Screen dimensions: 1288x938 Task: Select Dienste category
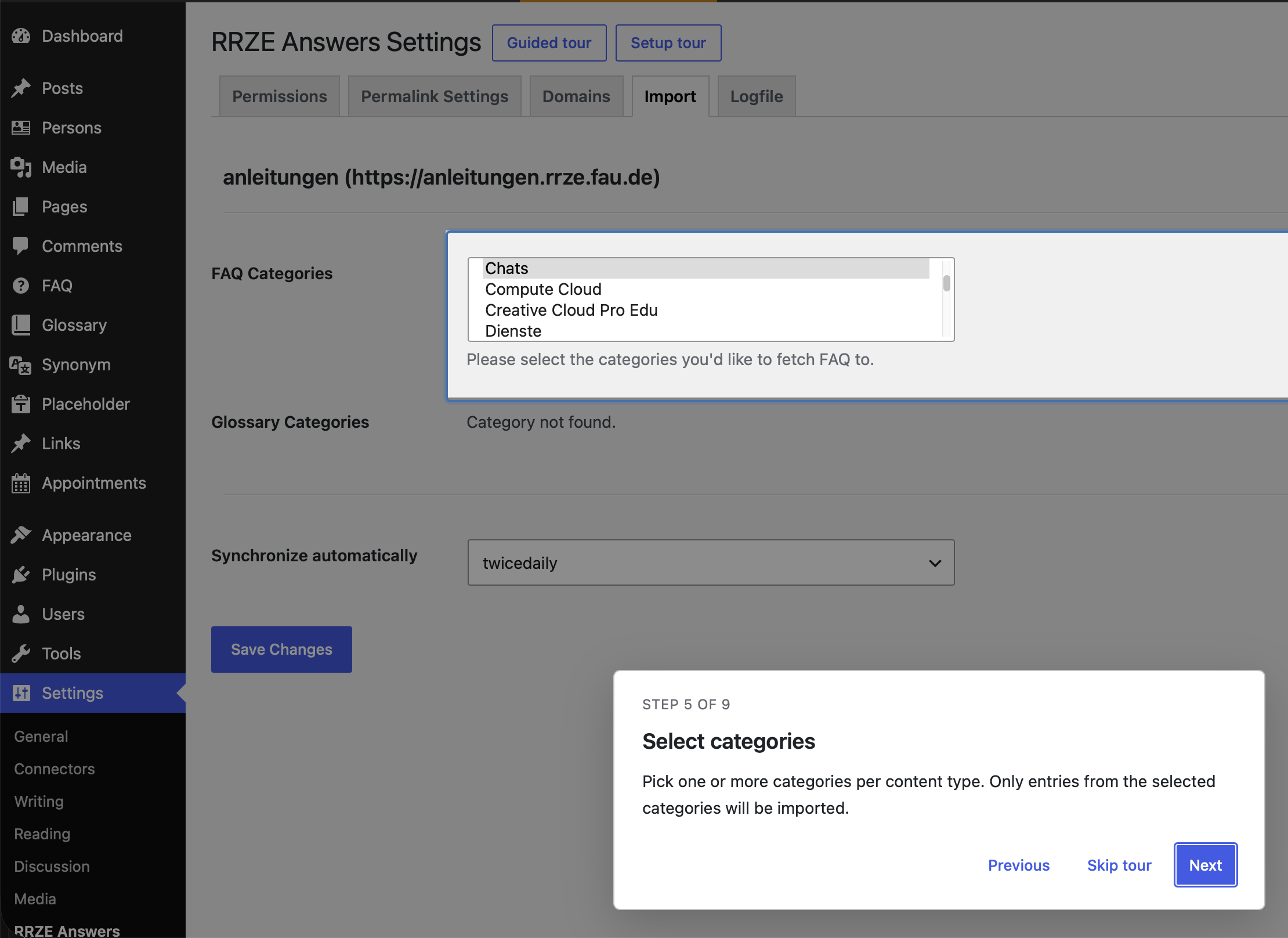coord(706,331)
